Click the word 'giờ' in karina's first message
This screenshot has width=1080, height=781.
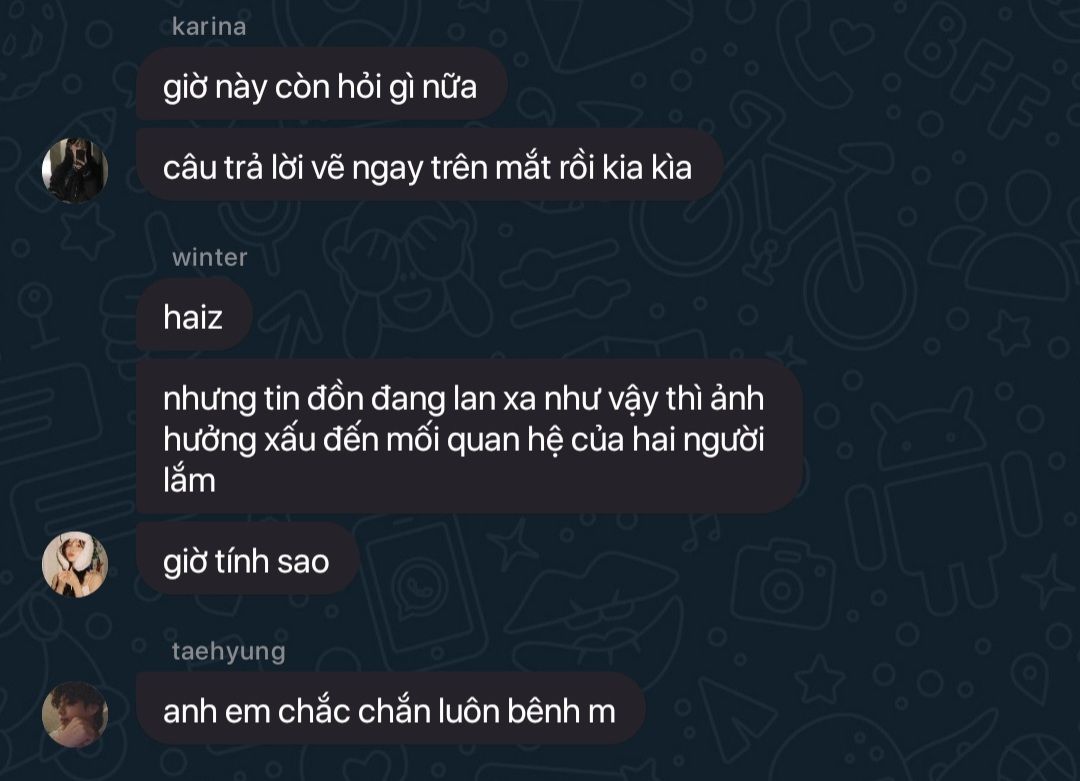(185, 87)
